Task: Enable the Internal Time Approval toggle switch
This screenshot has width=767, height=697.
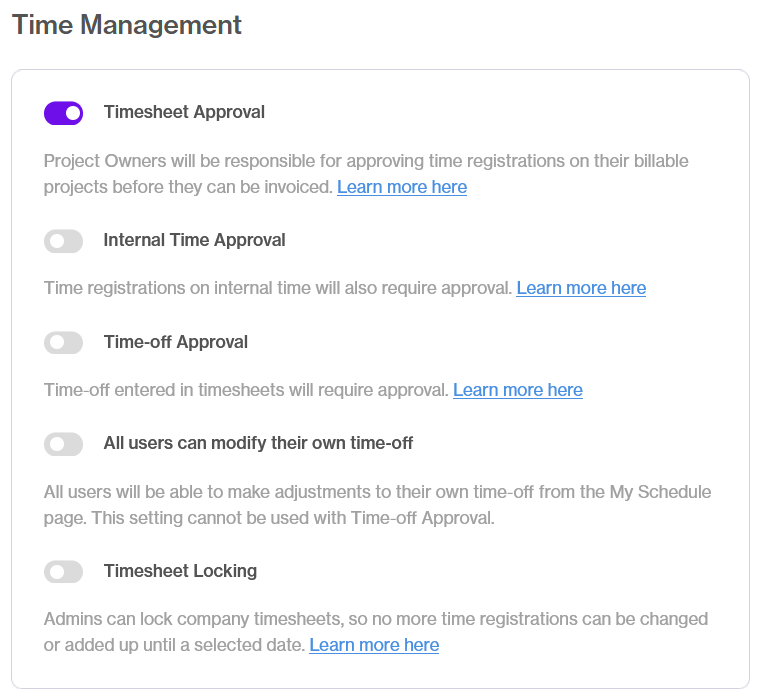Action: point(64,241)
